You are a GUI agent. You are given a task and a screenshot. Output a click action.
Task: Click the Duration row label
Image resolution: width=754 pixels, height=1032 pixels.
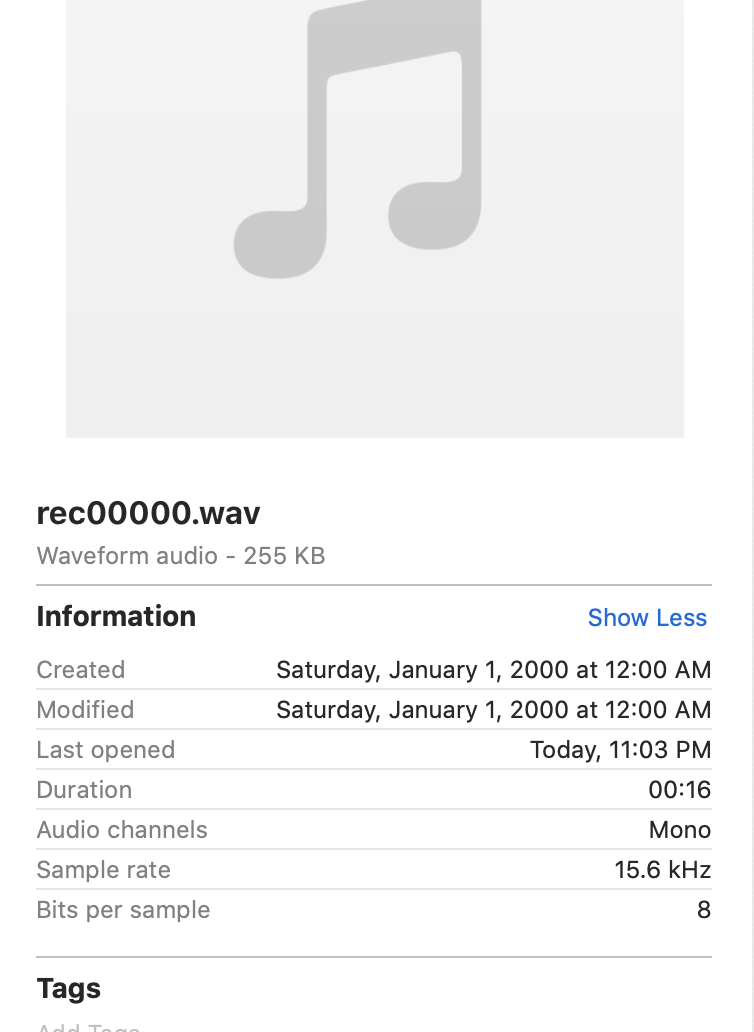[x=84, y=790]
